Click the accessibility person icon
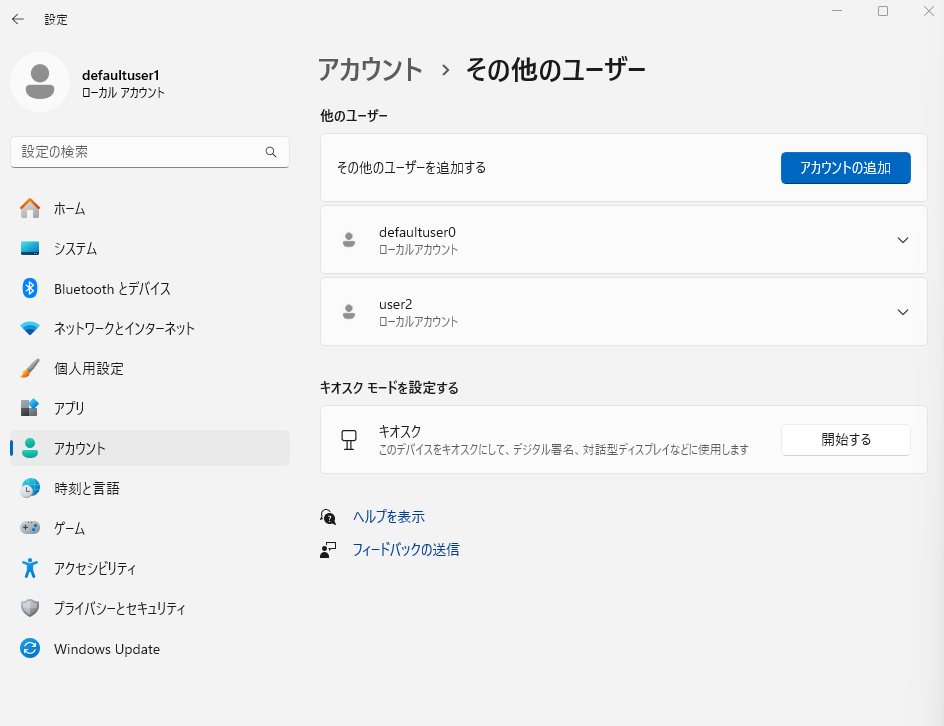This screenshot has width=944, height=726. click(x=30, y=568)
